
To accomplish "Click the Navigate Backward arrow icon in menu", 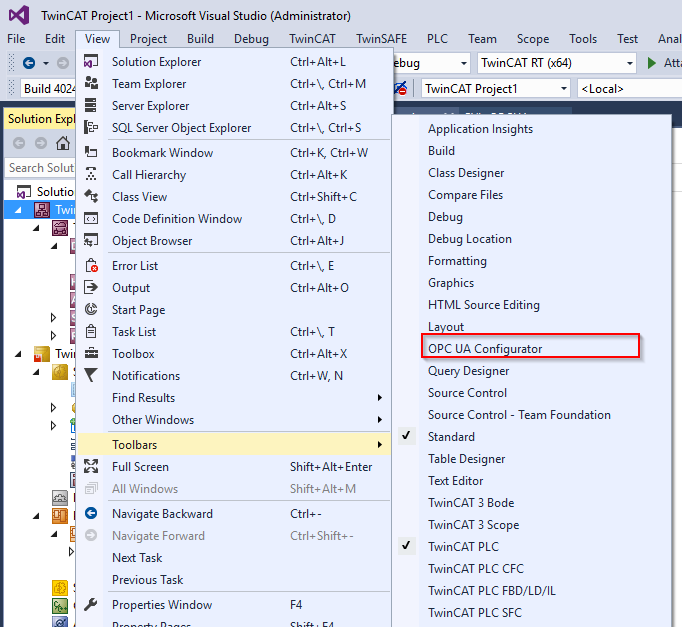I will point(91,513).
